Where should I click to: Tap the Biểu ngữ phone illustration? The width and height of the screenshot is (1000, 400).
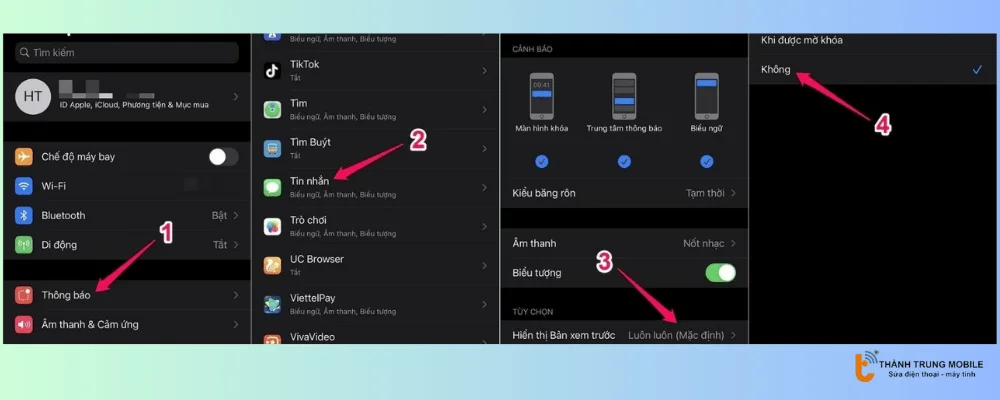[x=706, y=96]
